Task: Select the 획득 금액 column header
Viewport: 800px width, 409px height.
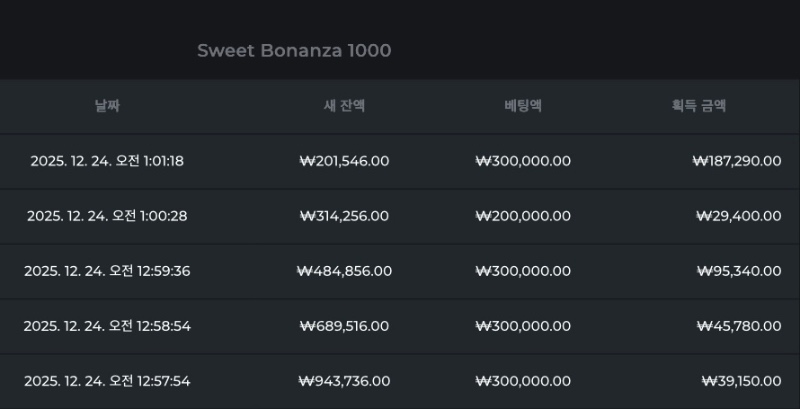Action: pos(699,106)
